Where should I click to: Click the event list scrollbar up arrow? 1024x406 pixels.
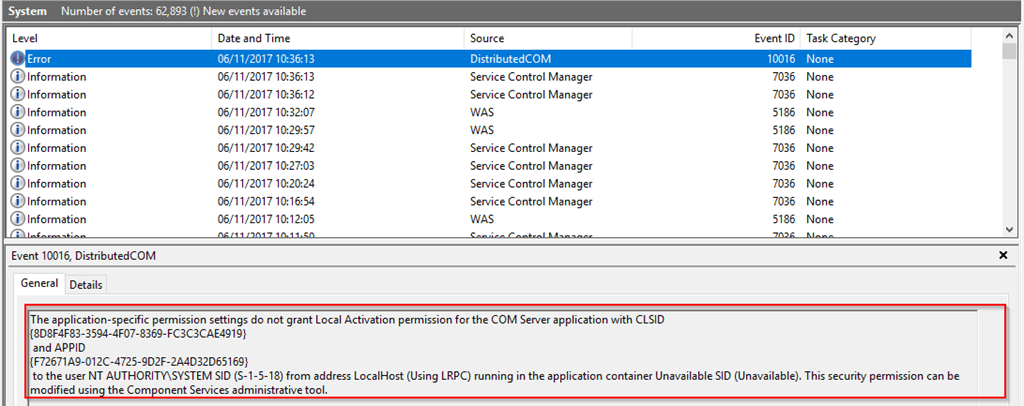click(1009, 35)
